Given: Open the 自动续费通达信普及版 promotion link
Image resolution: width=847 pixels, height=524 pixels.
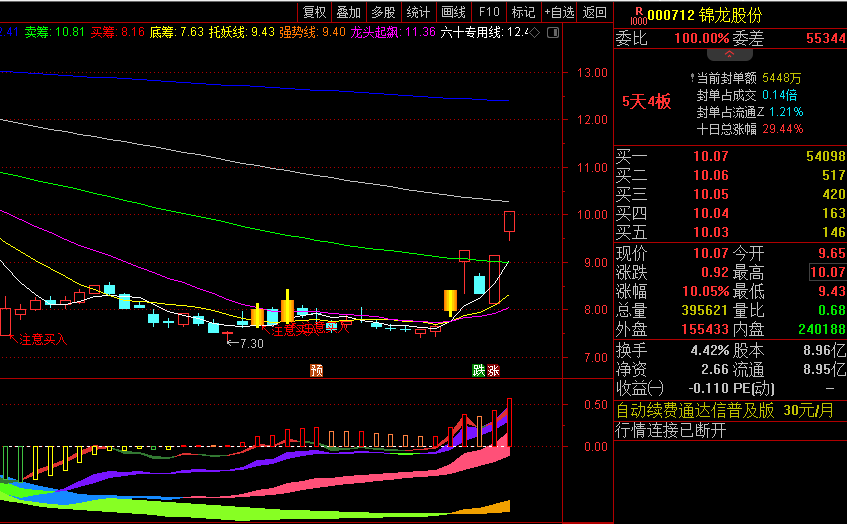Looking at the screenshot, I should click(724, 411).
